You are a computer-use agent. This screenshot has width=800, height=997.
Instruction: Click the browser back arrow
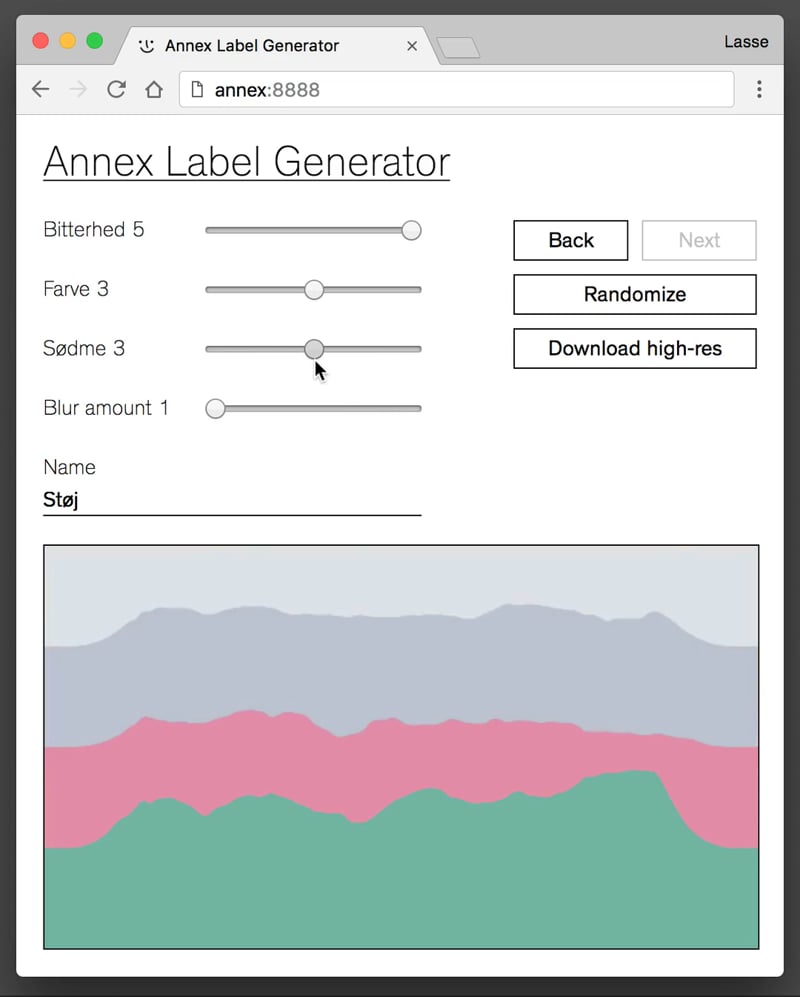41,89
